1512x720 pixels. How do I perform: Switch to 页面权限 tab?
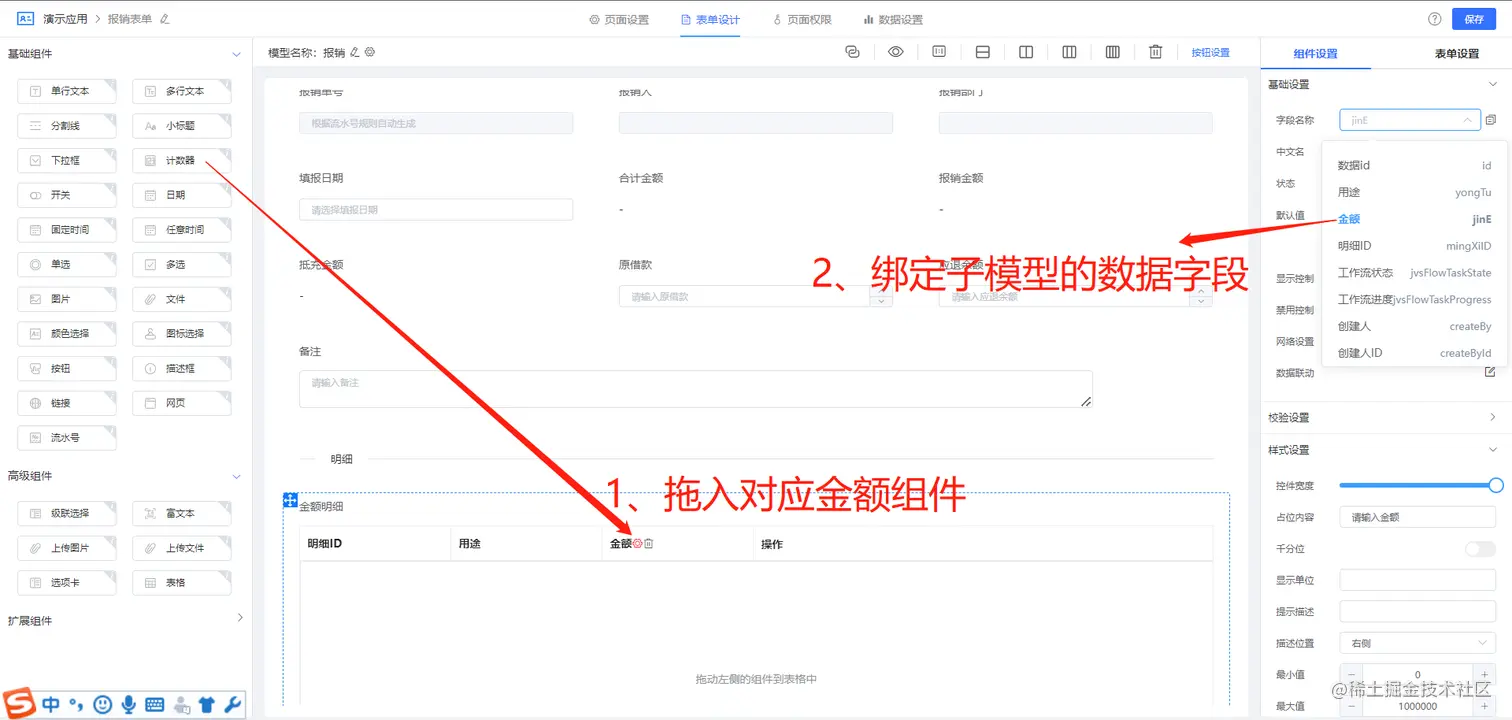[x=802, y=20]
